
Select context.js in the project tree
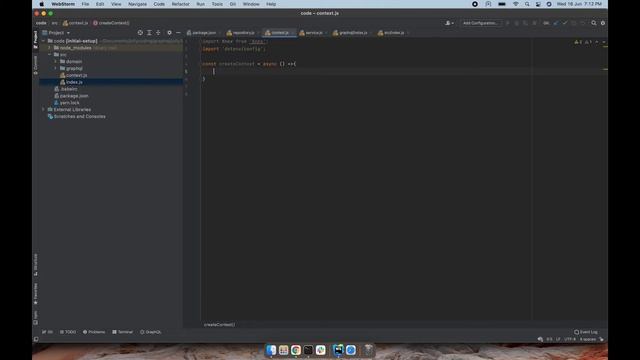pyautogui.click(x=76, y=75)
